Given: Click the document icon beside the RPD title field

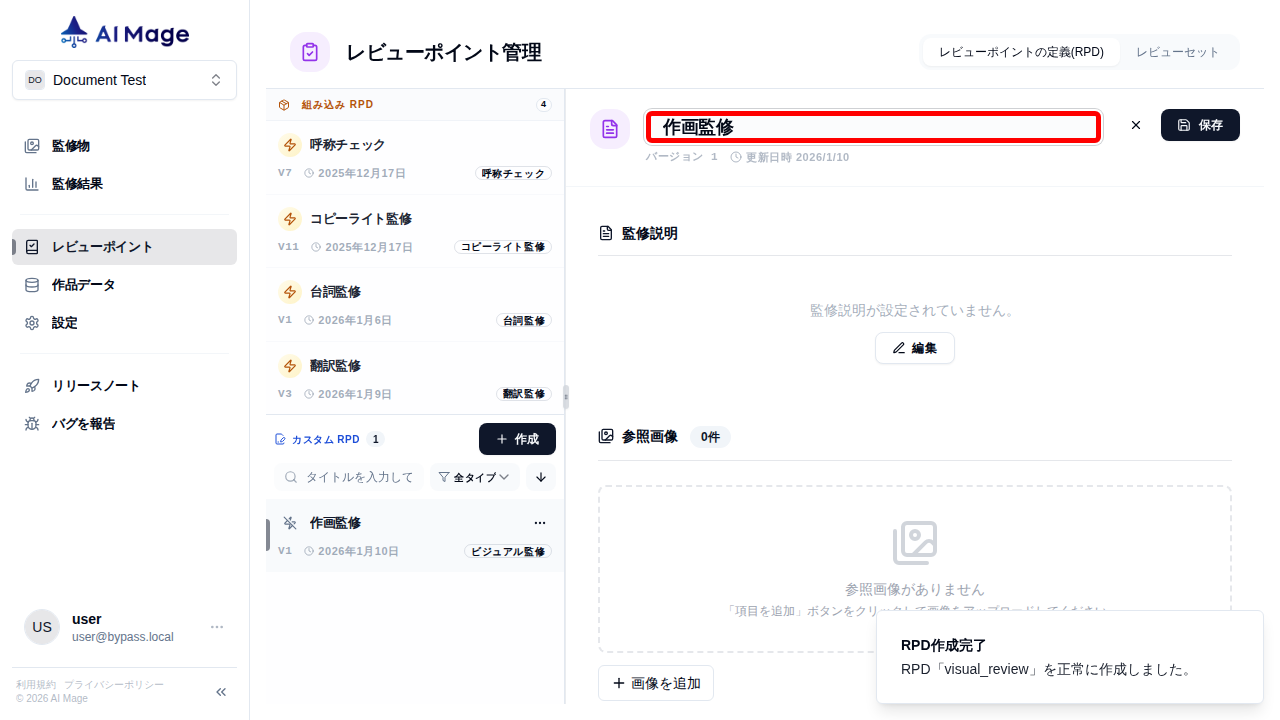Looking at the screenshot, I should click(610, 128).
